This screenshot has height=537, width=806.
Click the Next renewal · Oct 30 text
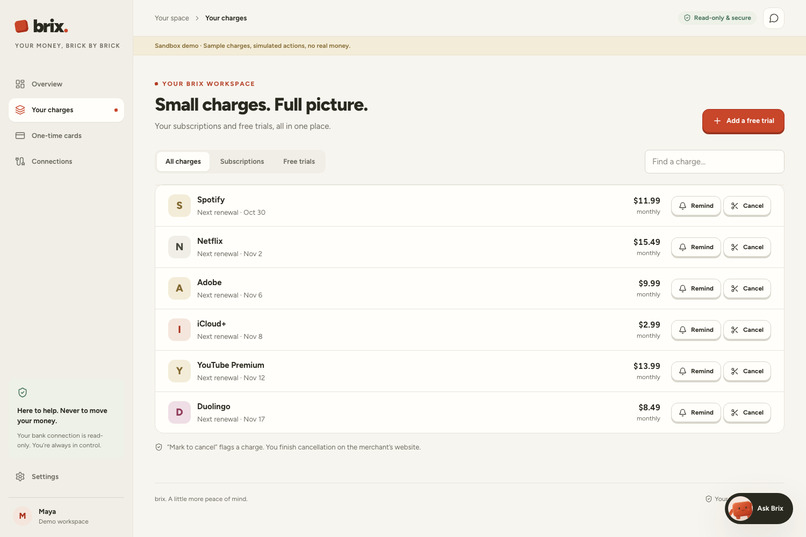(231, 212)
